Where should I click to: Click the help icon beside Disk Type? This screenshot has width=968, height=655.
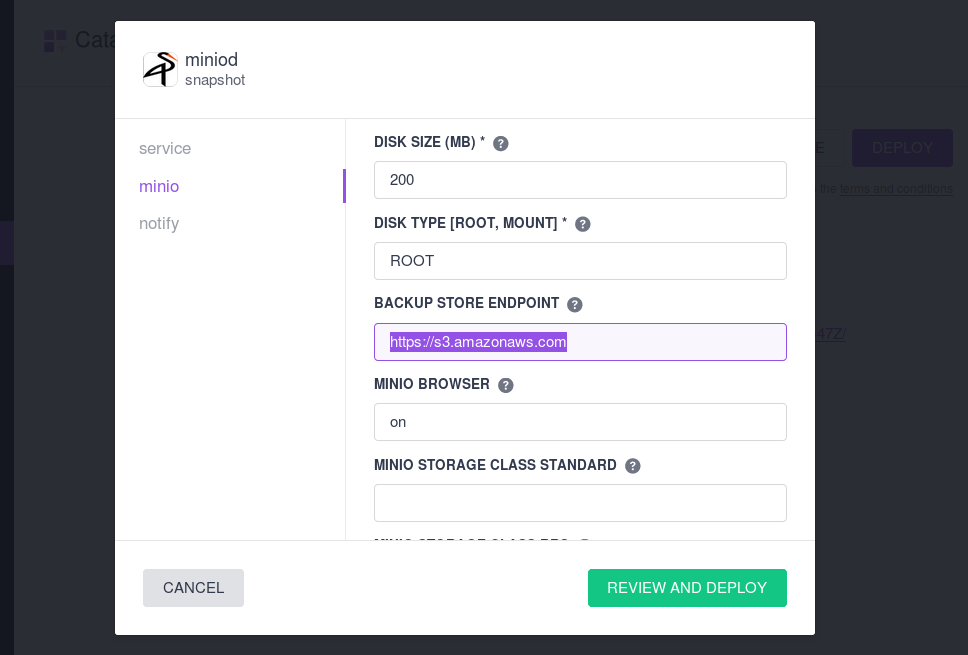click(582, 224)
